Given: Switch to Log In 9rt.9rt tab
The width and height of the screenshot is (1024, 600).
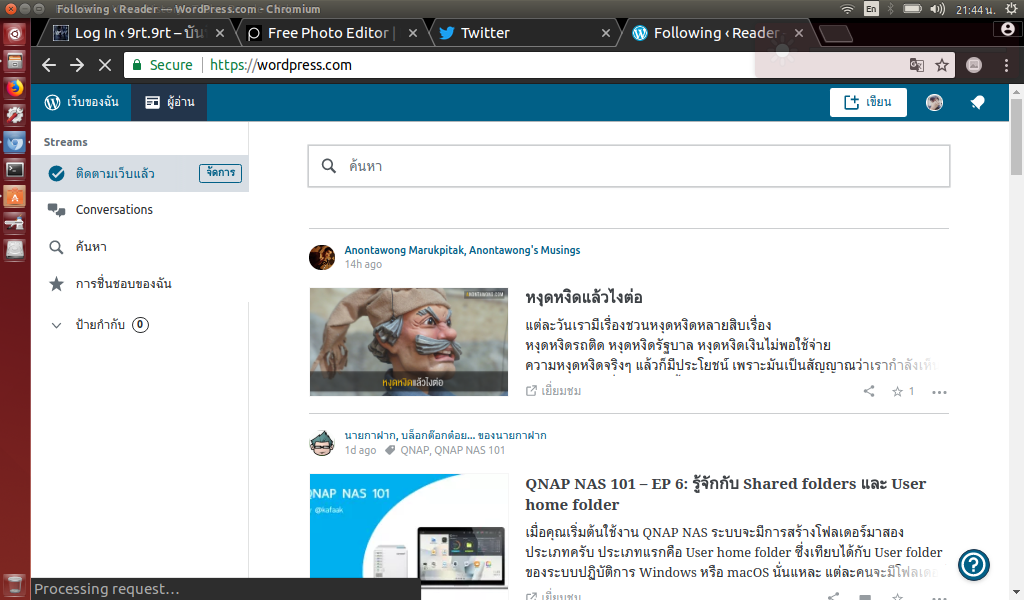Looking at the screenshot, I should 138,33.
